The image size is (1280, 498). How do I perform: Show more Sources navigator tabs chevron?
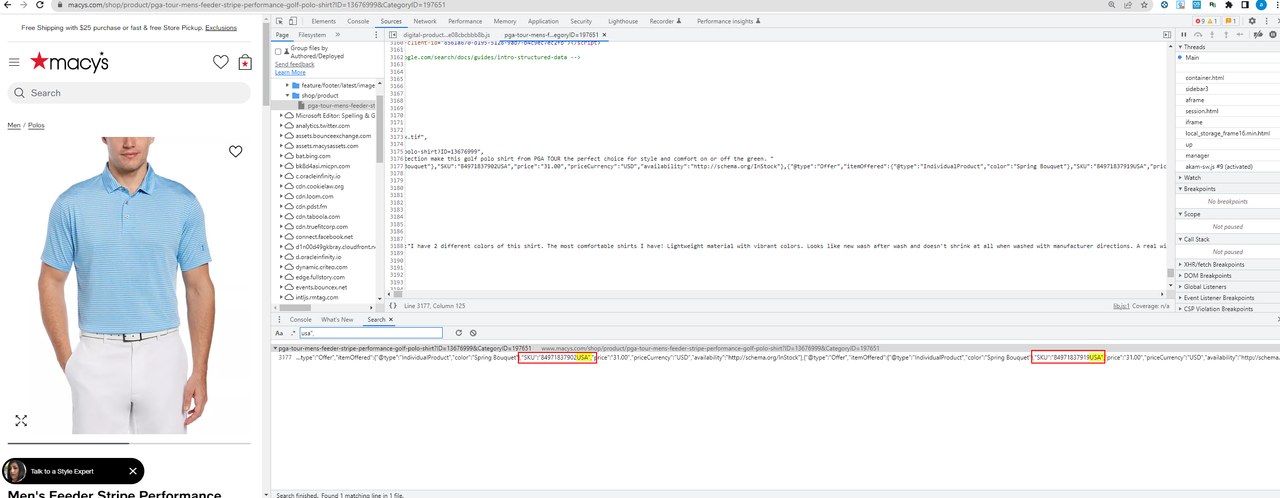[338, 35]
